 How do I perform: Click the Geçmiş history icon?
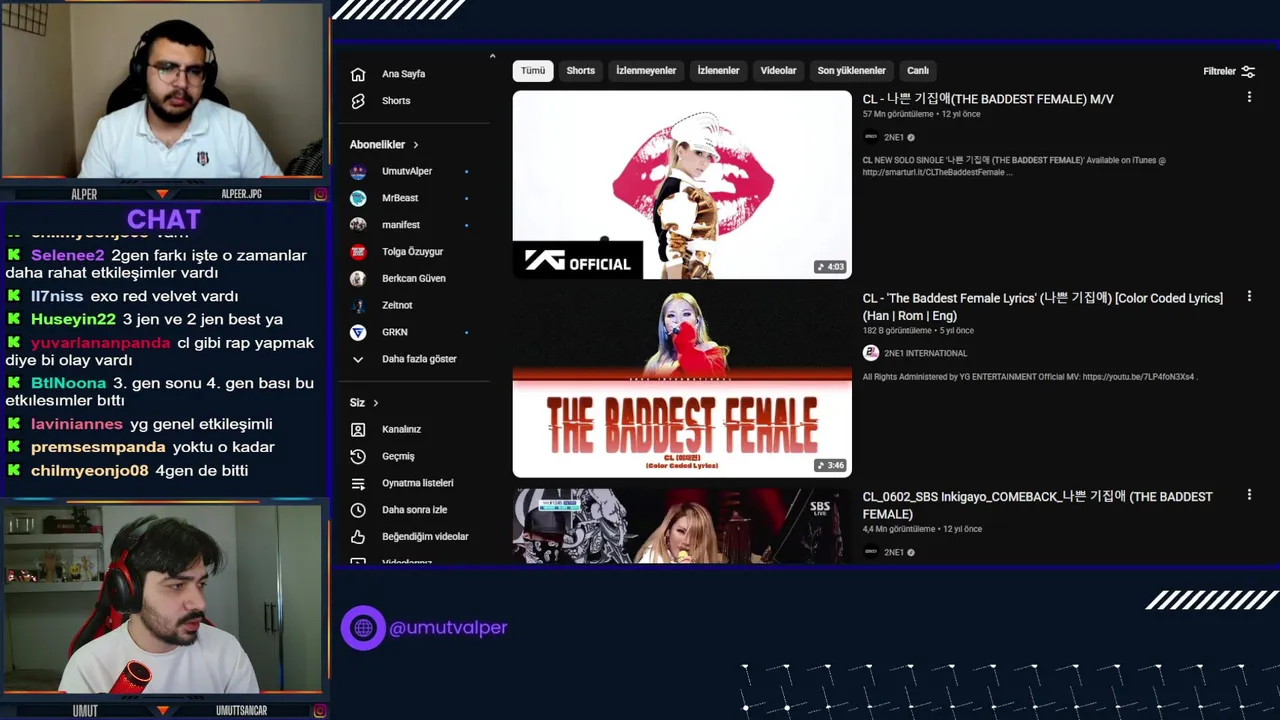click(x=358, y=456)
